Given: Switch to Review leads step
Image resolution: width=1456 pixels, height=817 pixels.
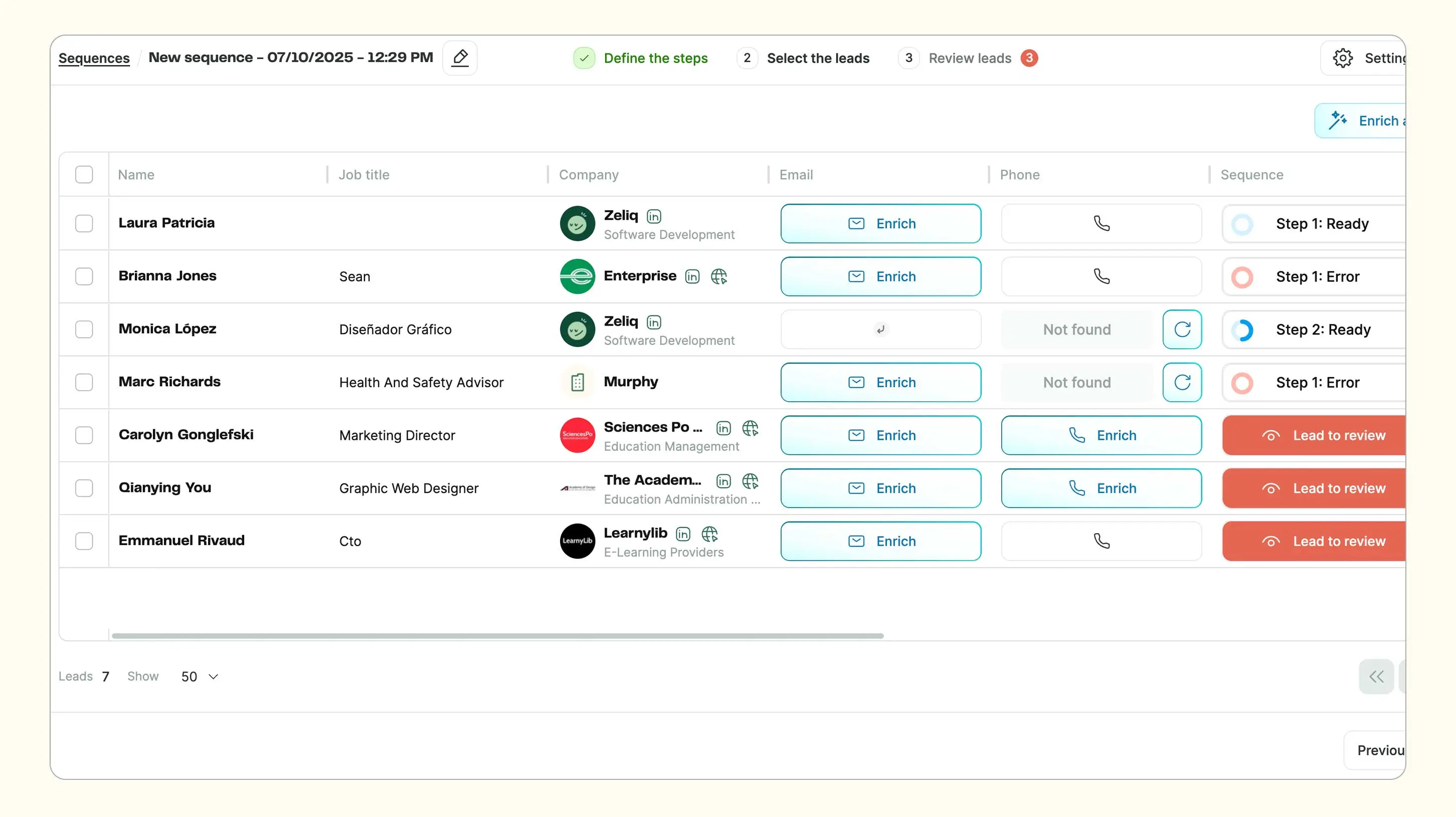Looking at the screenshot, I should (969, 58).
